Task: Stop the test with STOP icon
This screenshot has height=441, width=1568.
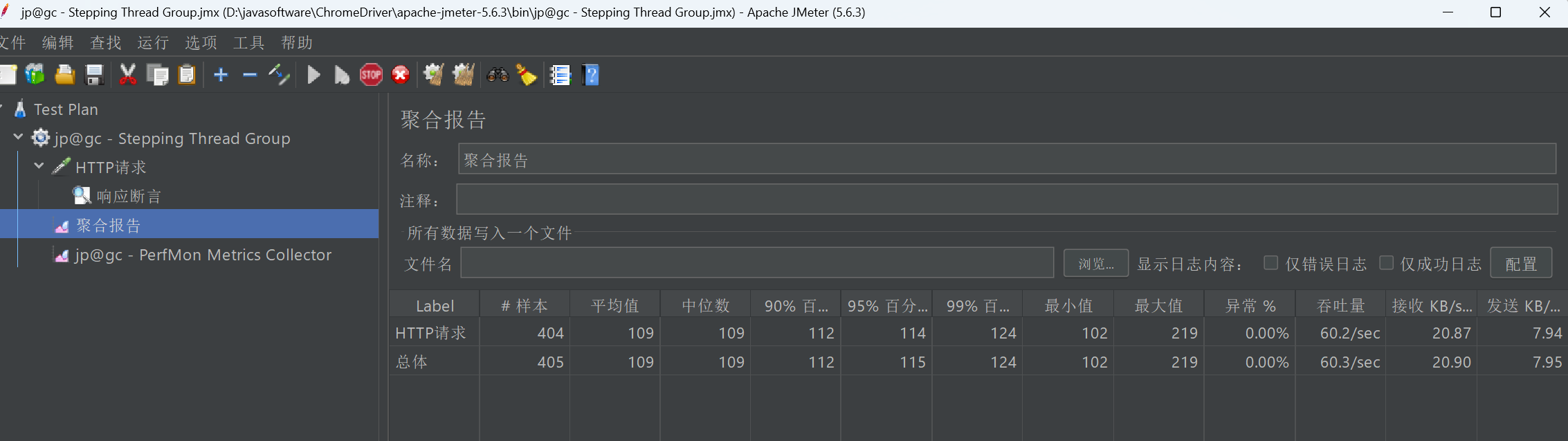Action: pyautogui.click(x=371, y=75)
